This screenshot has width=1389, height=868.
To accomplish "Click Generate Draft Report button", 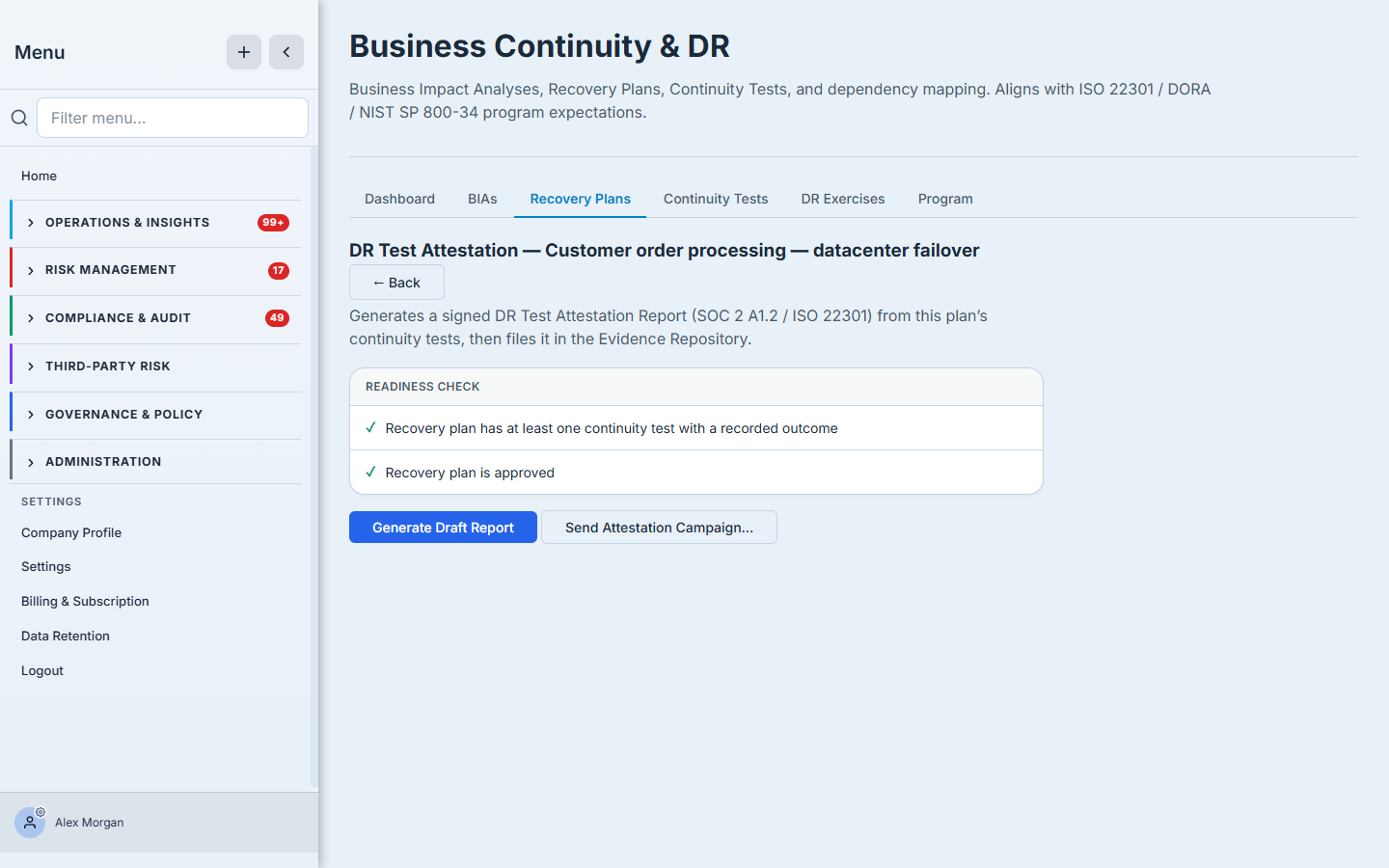I will pyautogui.click(x=443, y=528).
